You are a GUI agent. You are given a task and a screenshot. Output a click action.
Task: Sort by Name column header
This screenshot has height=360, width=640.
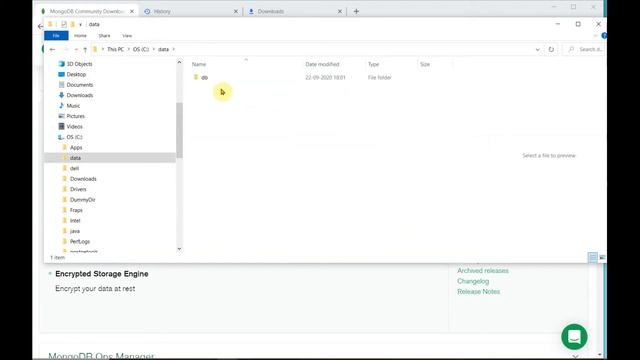[199, 64]
